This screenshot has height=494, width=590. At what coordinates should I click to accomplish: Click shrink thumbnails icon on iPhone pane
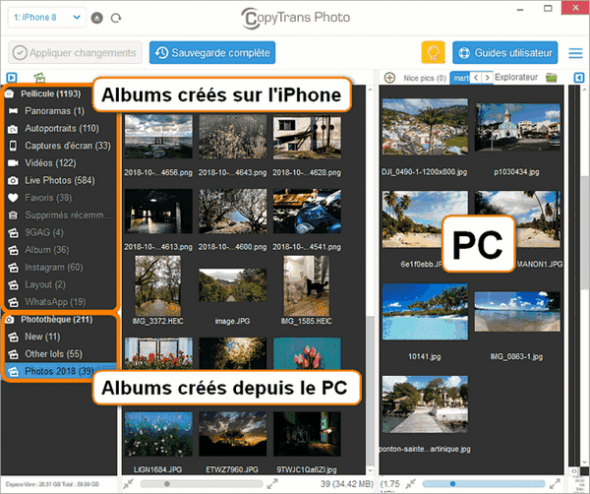click(128, 484)
